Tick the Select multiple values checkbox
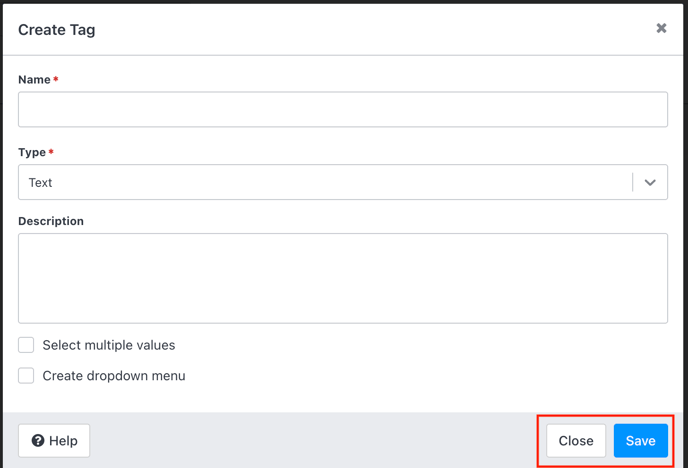Viewport: 688px width, 468px height. click(26, 345)
